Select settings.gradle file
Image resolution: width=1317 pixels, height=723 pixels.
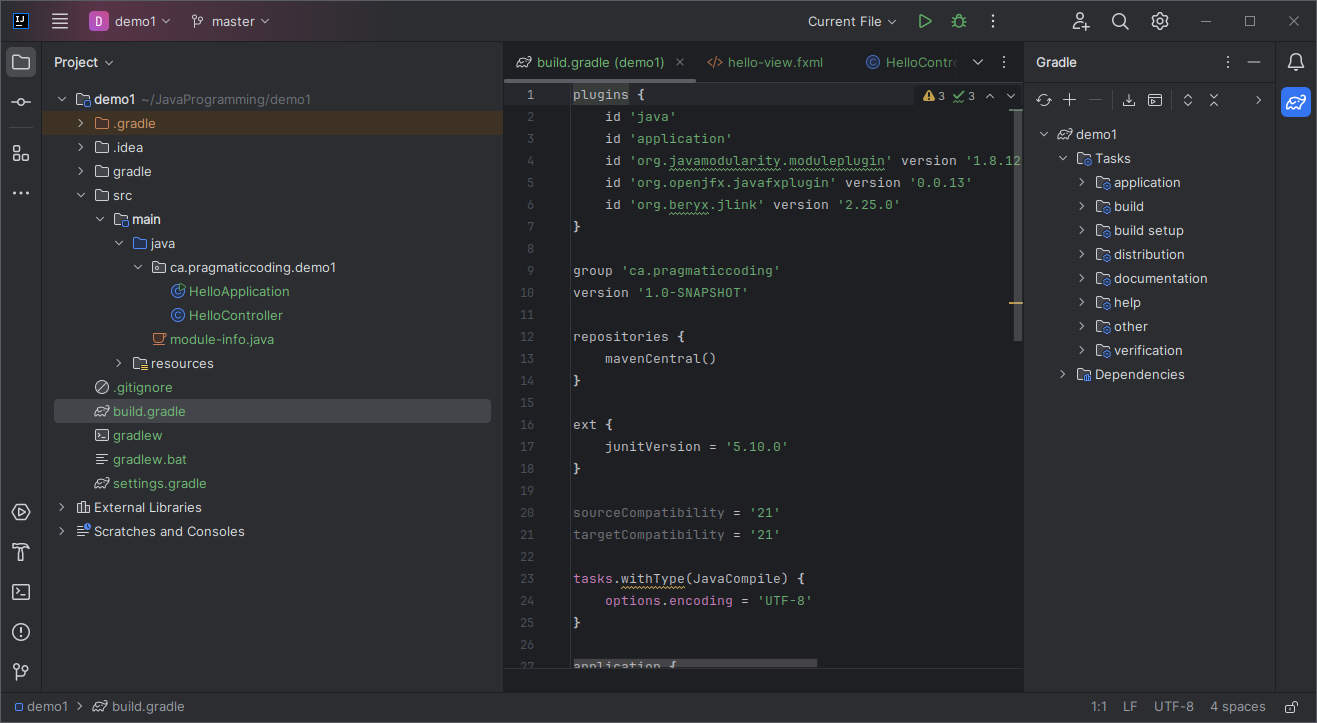pyautogui.click(x=160, y=483)
